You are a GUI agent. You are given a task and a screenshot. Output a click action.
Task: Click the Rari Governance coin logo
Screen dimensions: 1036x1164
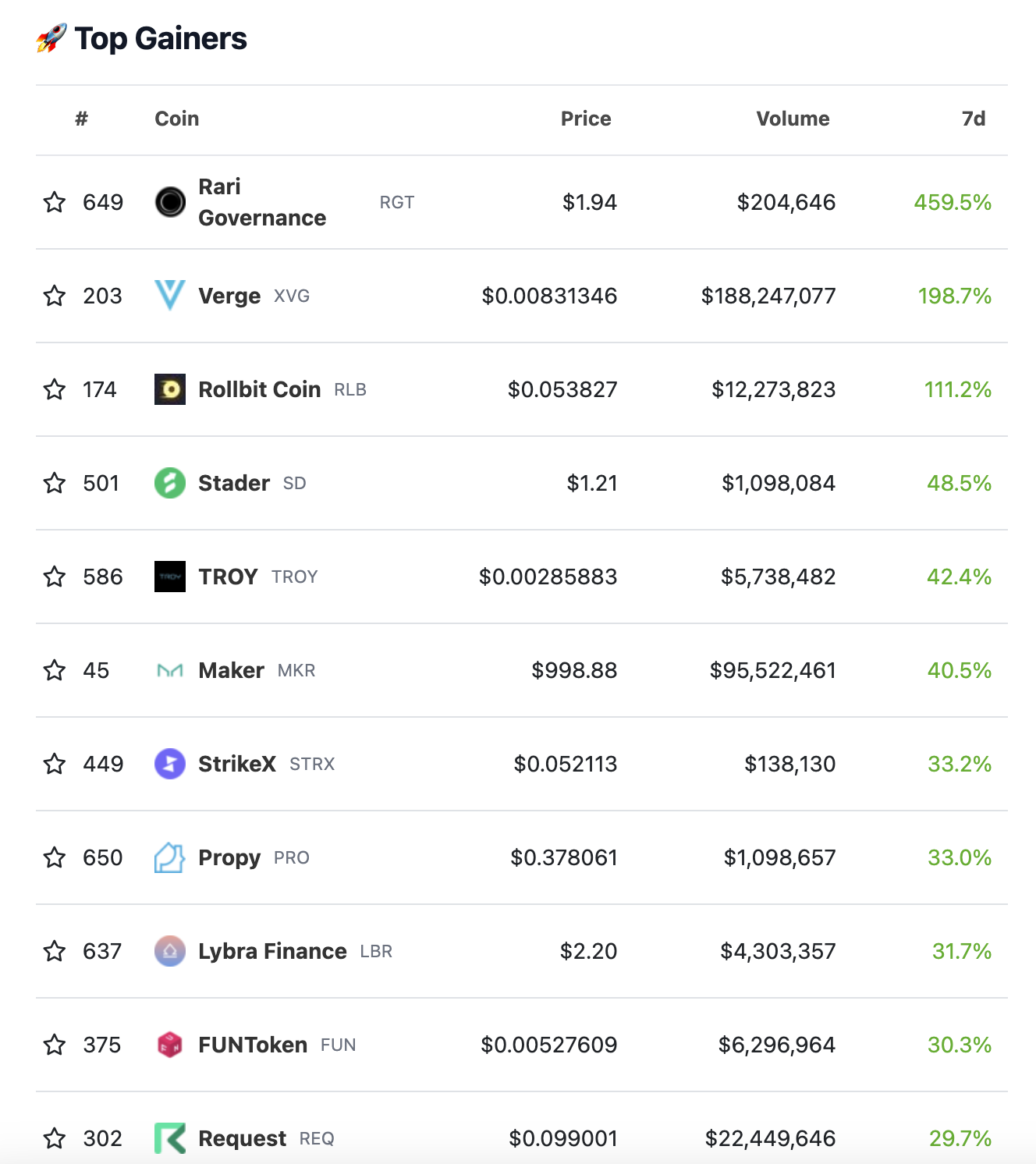170,202
